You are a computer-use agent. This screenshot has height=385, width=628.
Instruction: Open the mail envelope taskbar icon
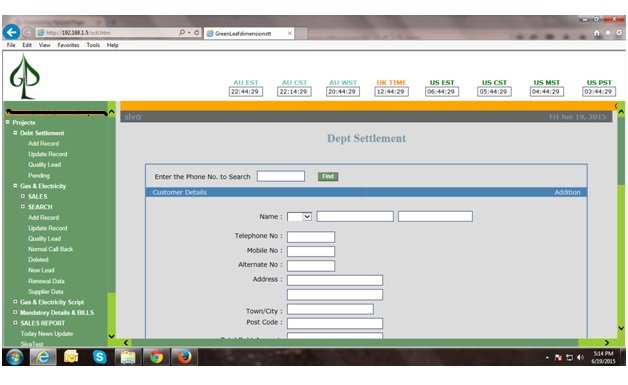point(71,357)
